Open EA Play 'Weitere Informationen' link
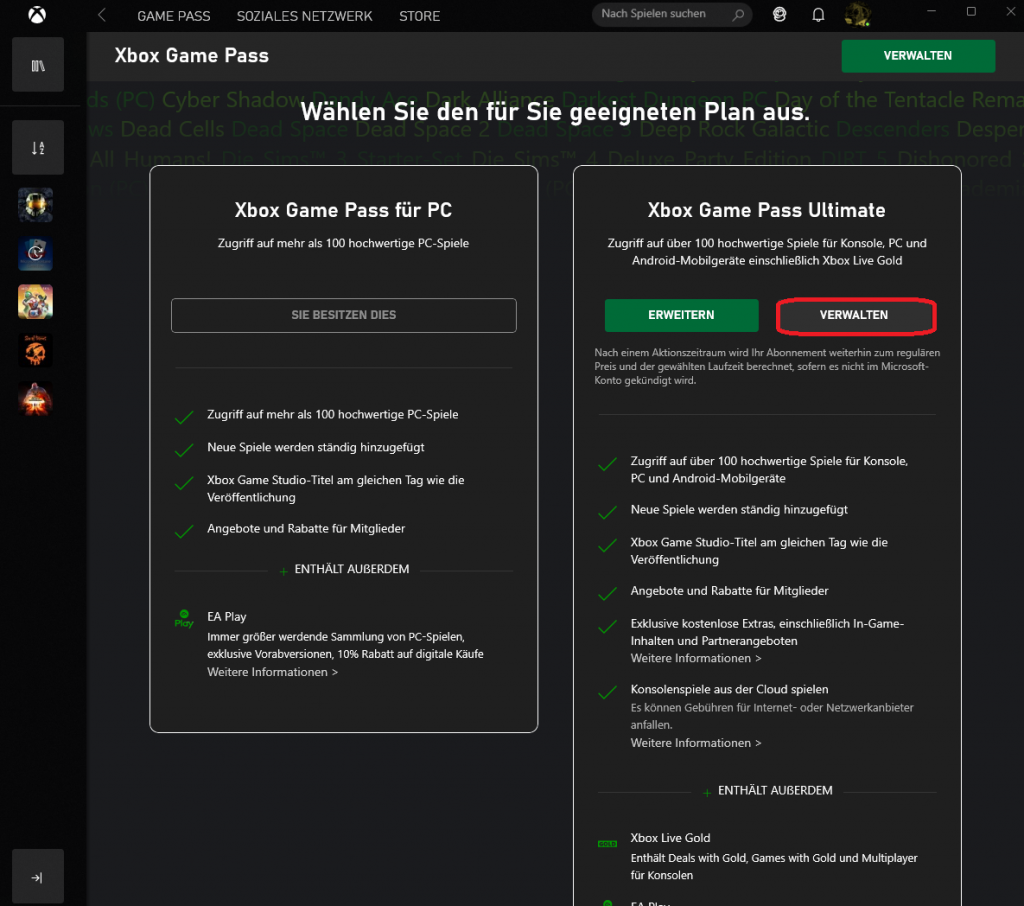This screenshot has height=906, width=1024. (272, 672)
